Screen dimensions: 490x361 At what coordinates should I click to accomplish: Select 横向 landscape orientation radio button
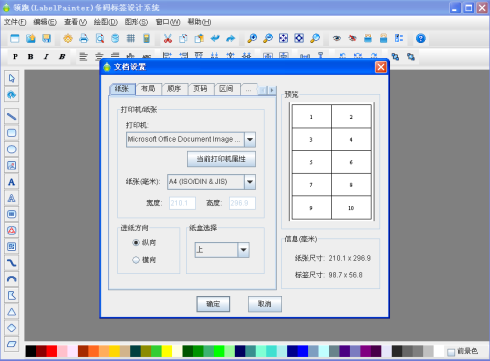coord(136,260)
